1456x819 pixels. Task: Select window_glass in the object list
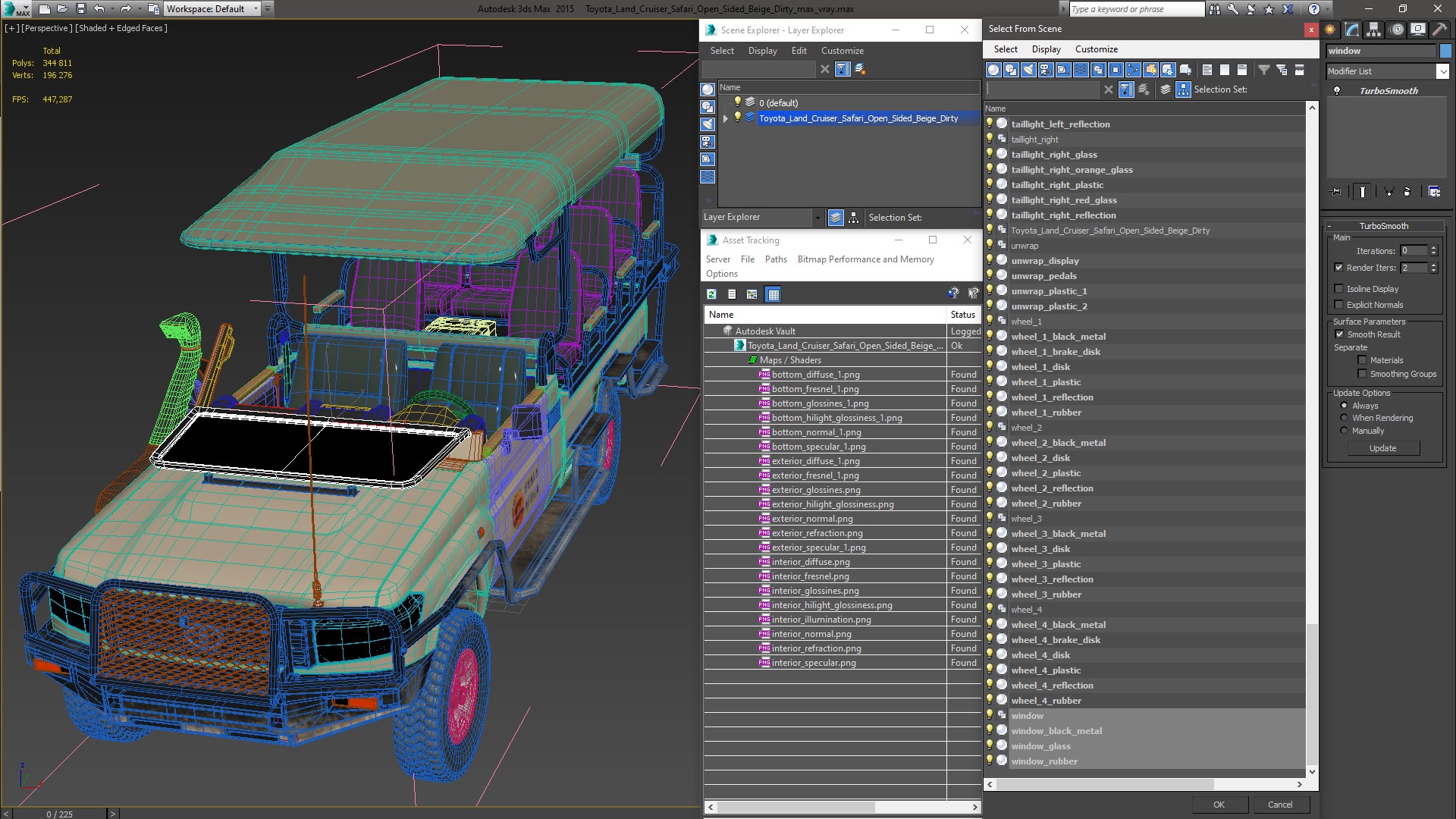click(x=1040, y=746)
